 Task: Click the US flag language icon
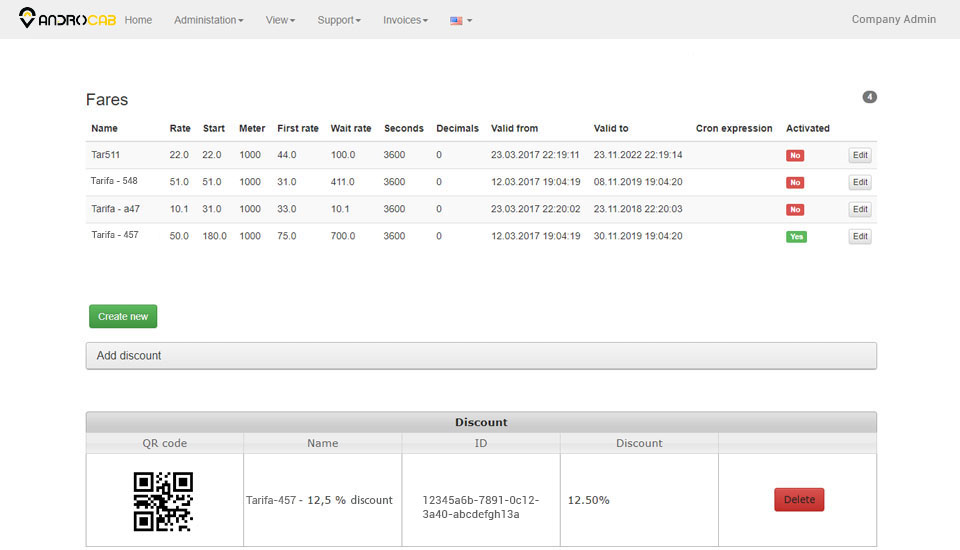coord(456,20)
